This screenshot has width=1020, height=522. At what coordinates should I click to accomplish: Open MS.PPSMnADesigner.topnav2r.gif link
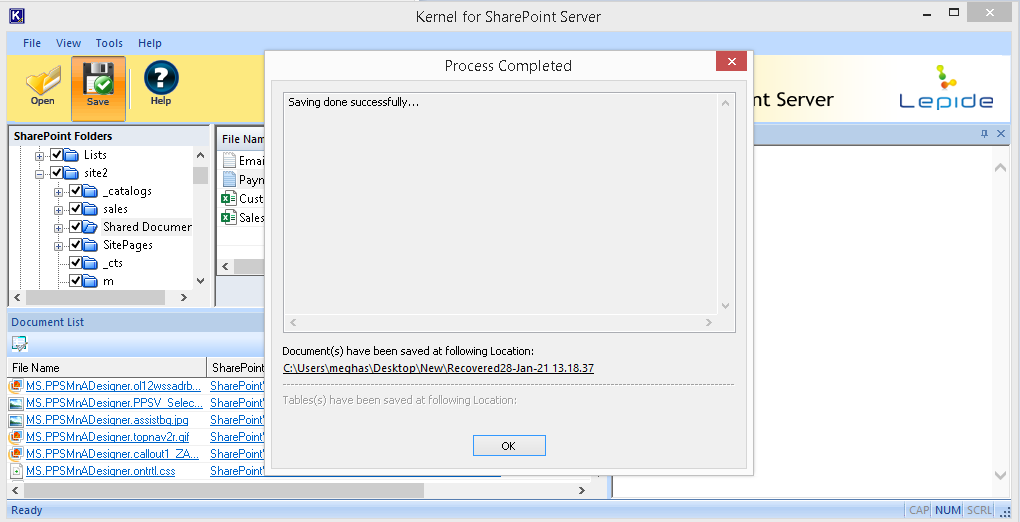point(108,437)
